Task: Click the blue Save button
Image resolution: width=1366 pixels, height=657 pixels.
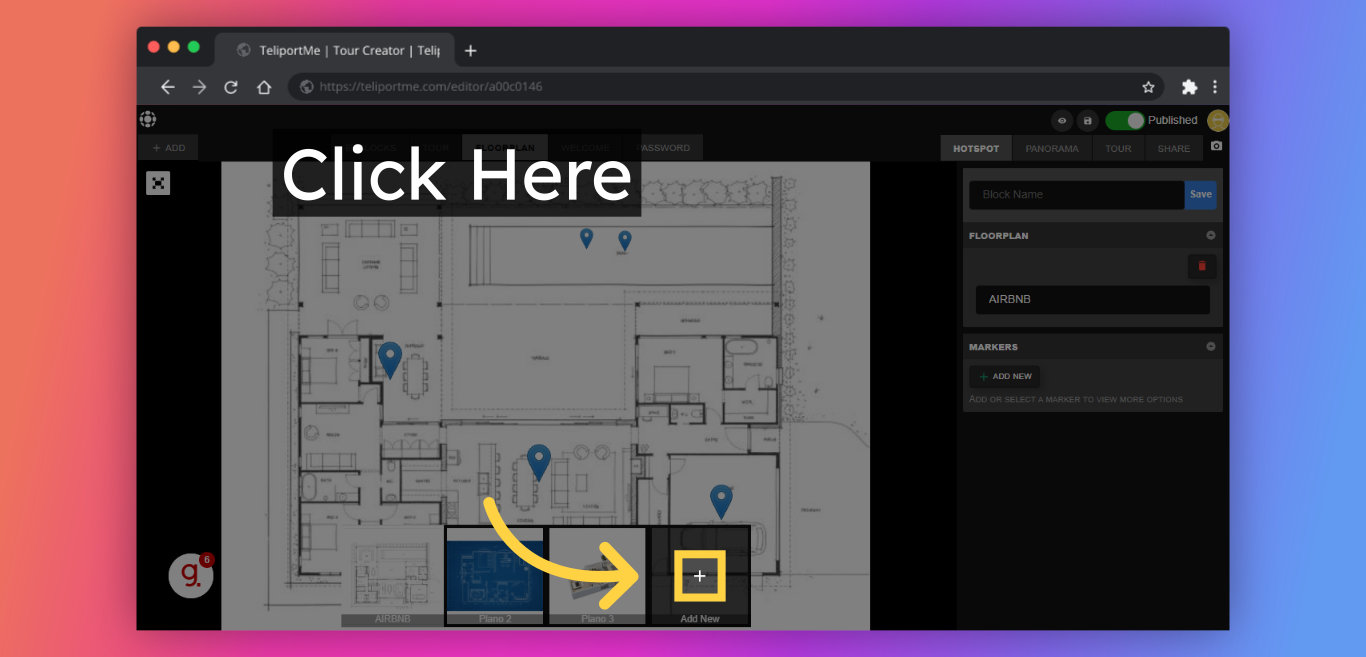Action: (1200, 195)
